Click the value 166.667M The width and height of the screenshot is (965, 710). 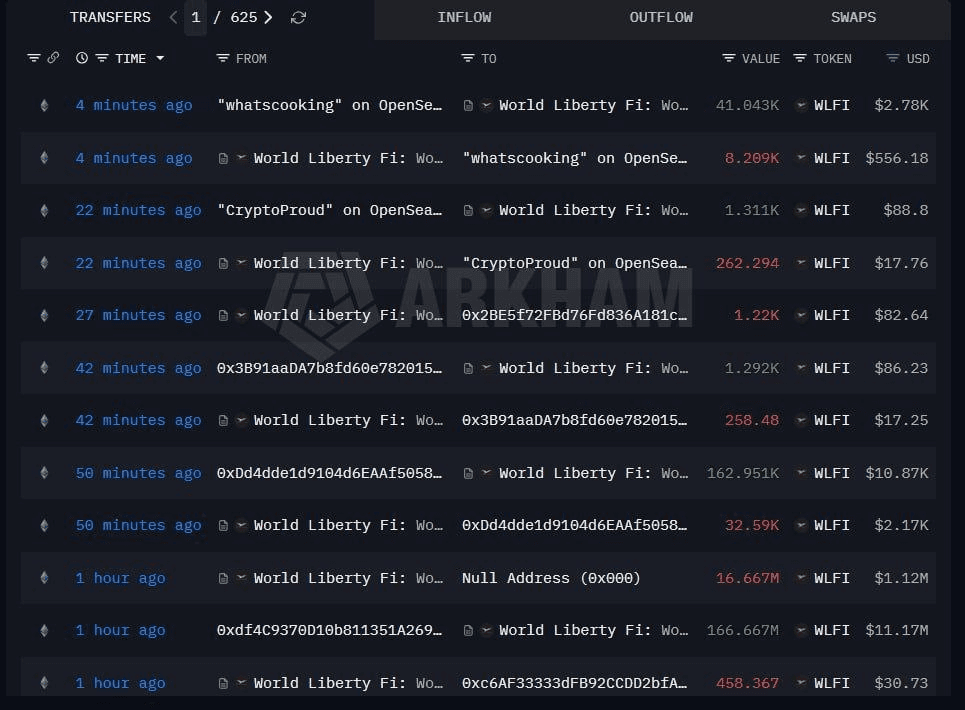click(743, 630)
